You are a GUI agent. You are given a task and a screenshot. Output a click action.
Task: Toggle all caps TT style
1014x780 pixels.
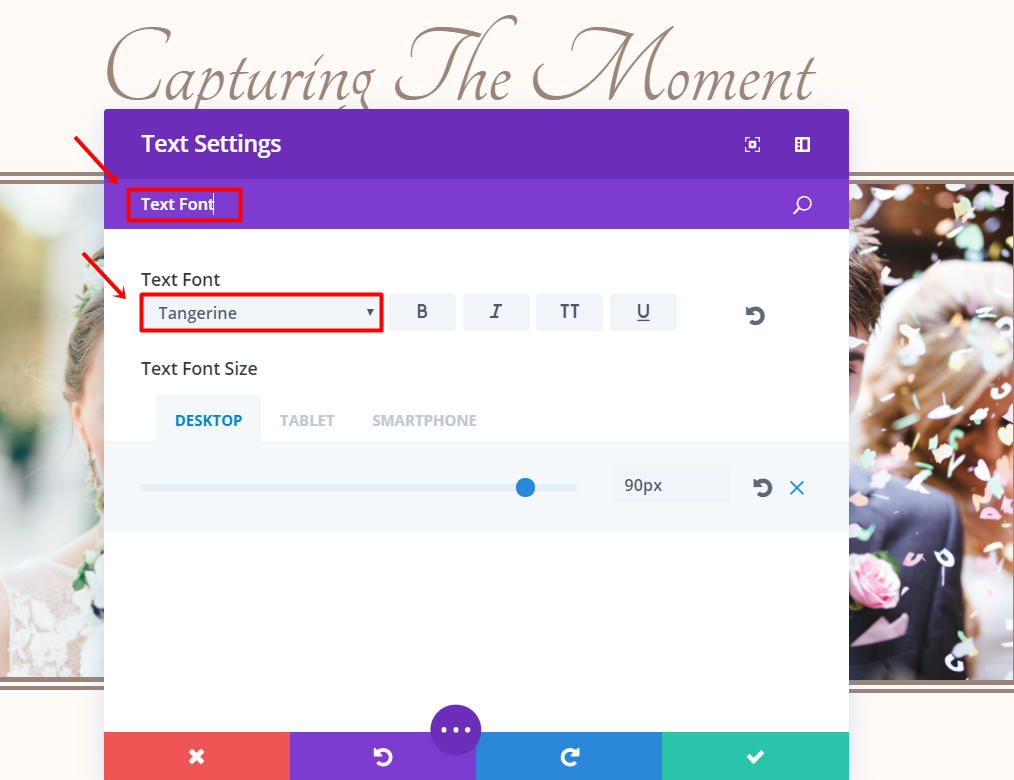pyautogui.click(x=569, y=312)
